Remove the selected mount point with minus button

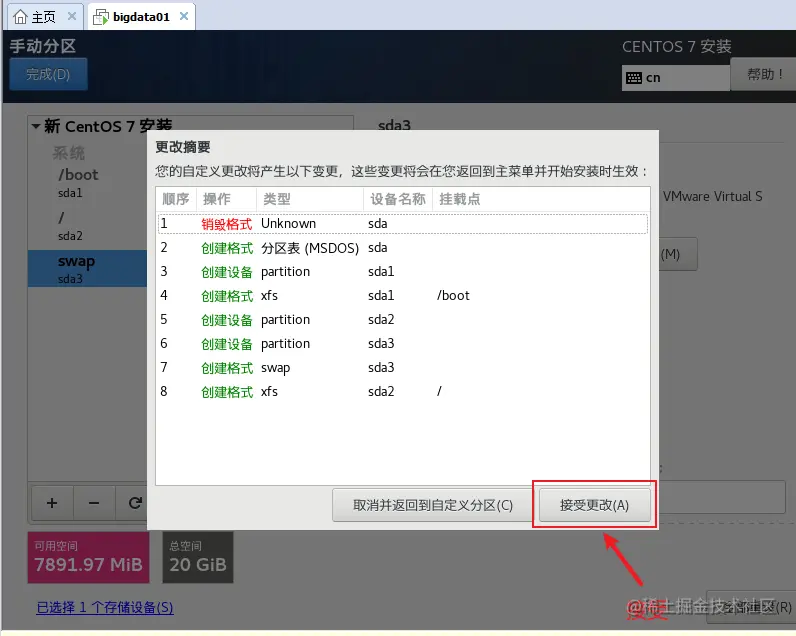pos(94,503)
